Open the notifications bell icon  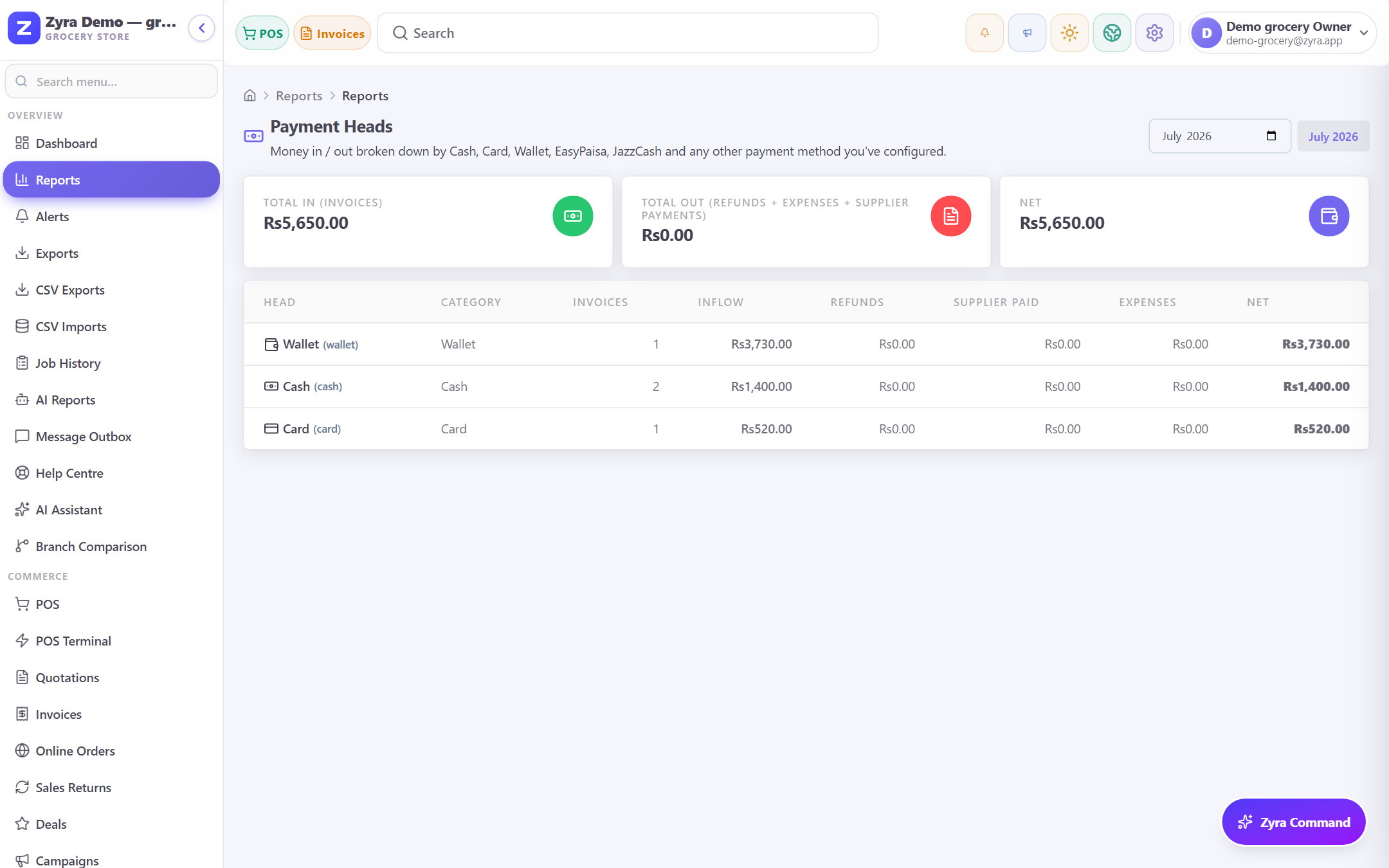point(985,33)
